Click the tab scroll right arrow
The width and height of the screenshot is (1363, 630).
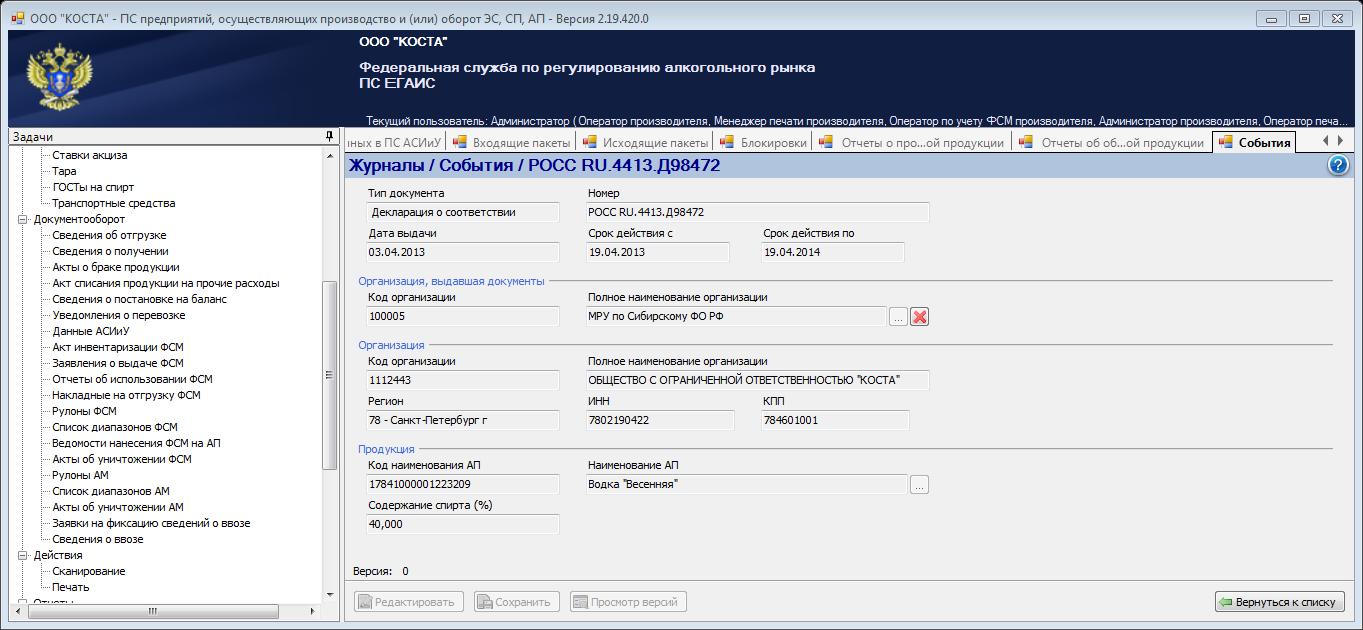click(1341, 141)
